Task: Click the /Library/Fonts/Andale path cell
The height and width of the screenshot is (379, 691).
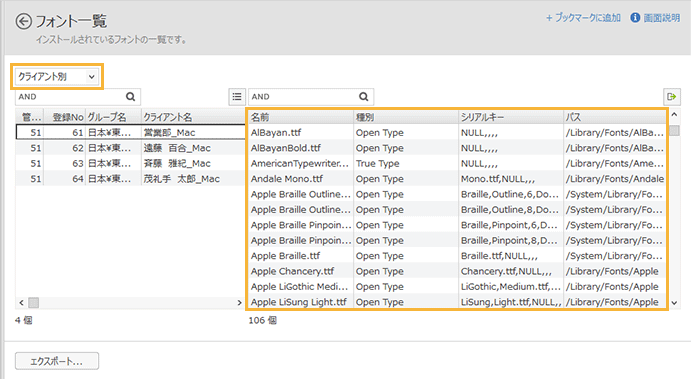Action: tap(615, 179)
